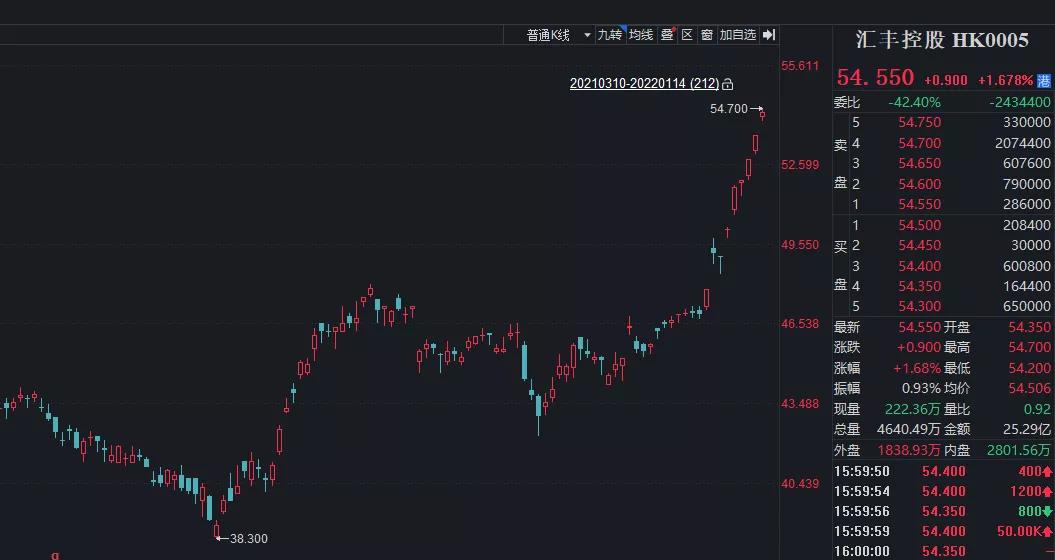This screenshot has height=560, width=1055.
Task: Click the 43.488 price axis label
Action: [x=800, y=404]
